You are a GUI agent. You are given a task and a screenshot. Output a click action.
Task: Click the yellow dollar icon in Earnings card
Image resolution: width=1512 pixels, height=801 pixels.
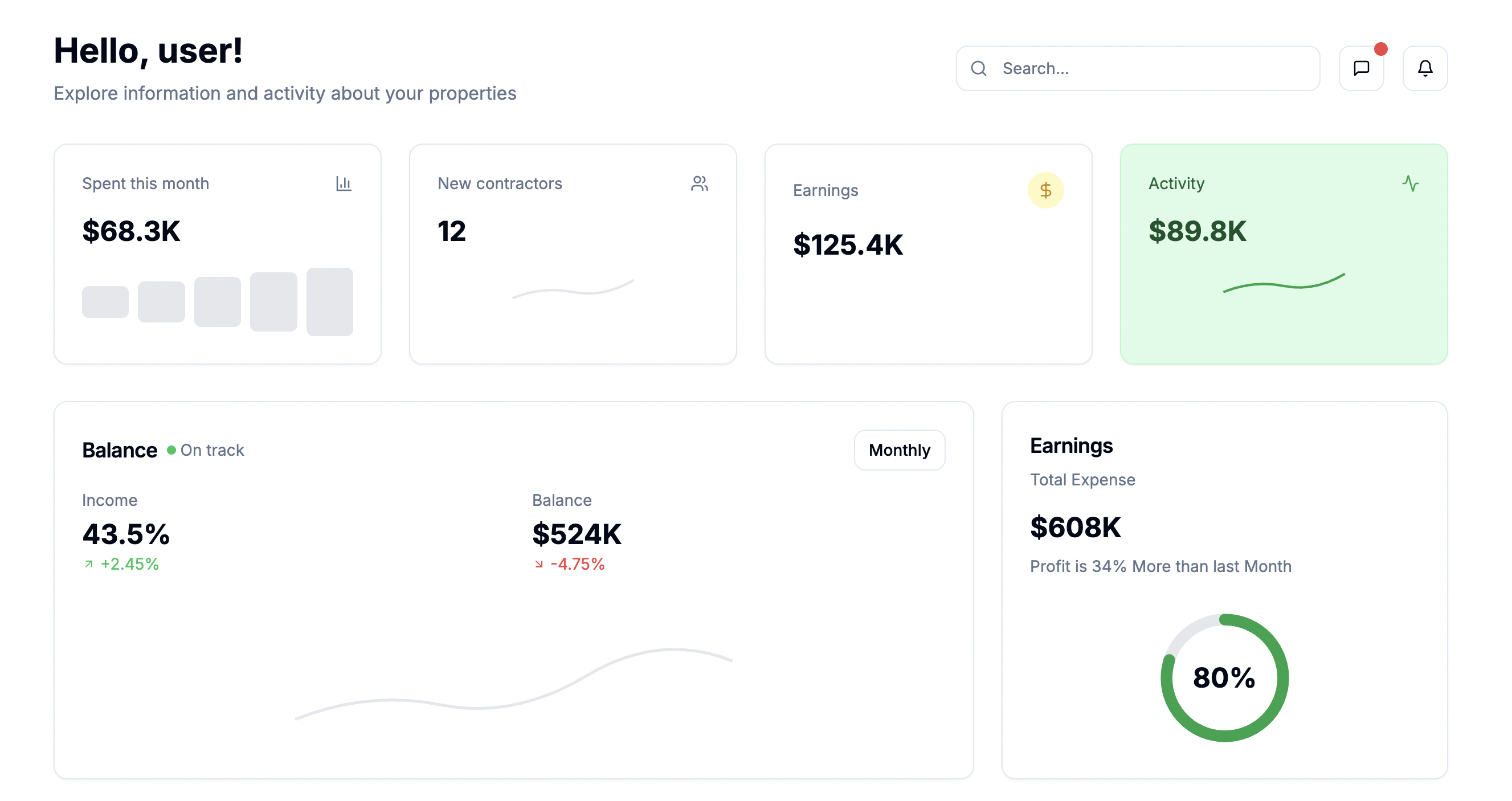[x=1045, y=190]
